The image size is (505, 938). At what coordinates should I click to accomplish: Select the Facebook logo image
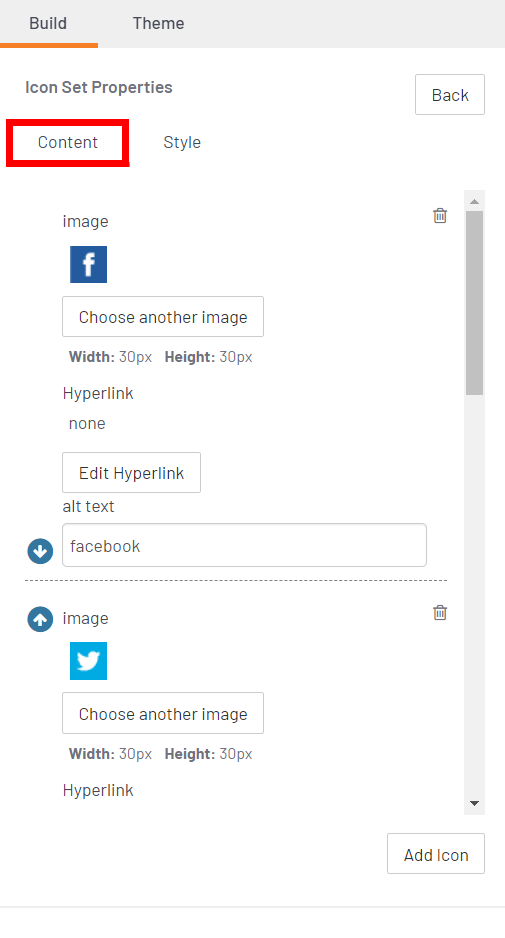[89, 264]
